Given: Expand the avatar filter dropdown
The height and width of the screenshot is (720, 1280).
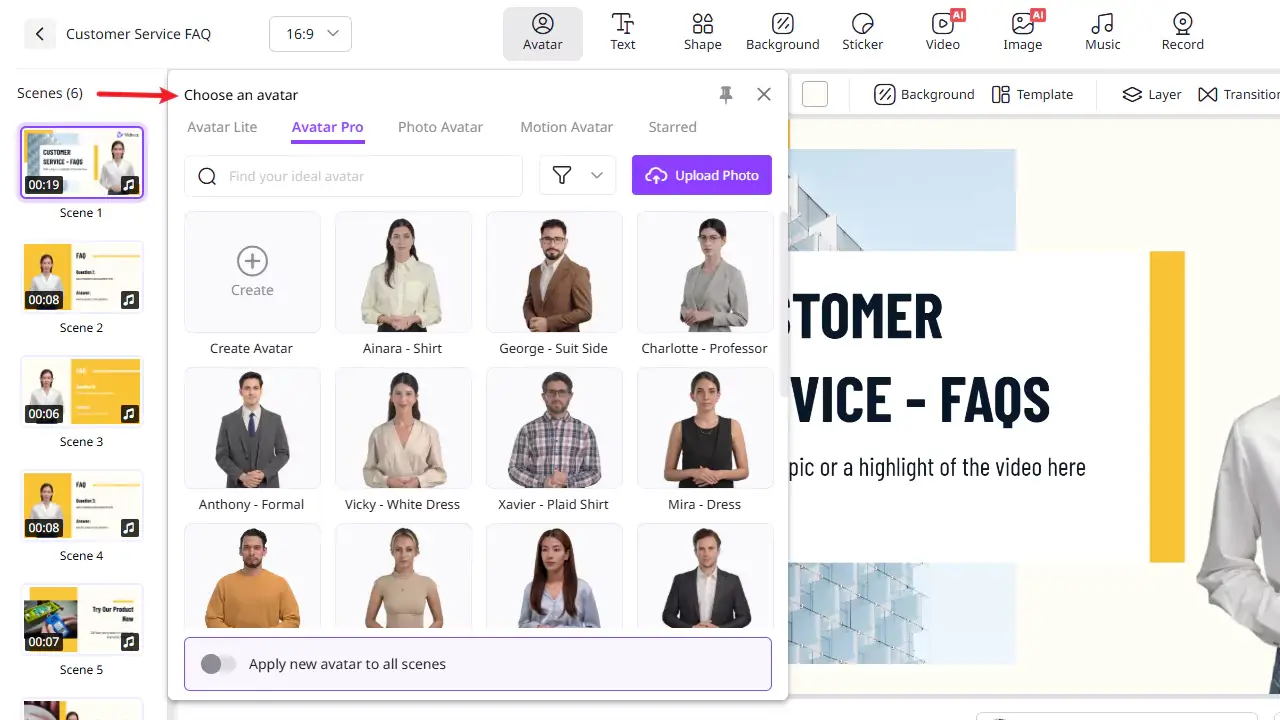Looking at the screenshot, I should point(577,176).
